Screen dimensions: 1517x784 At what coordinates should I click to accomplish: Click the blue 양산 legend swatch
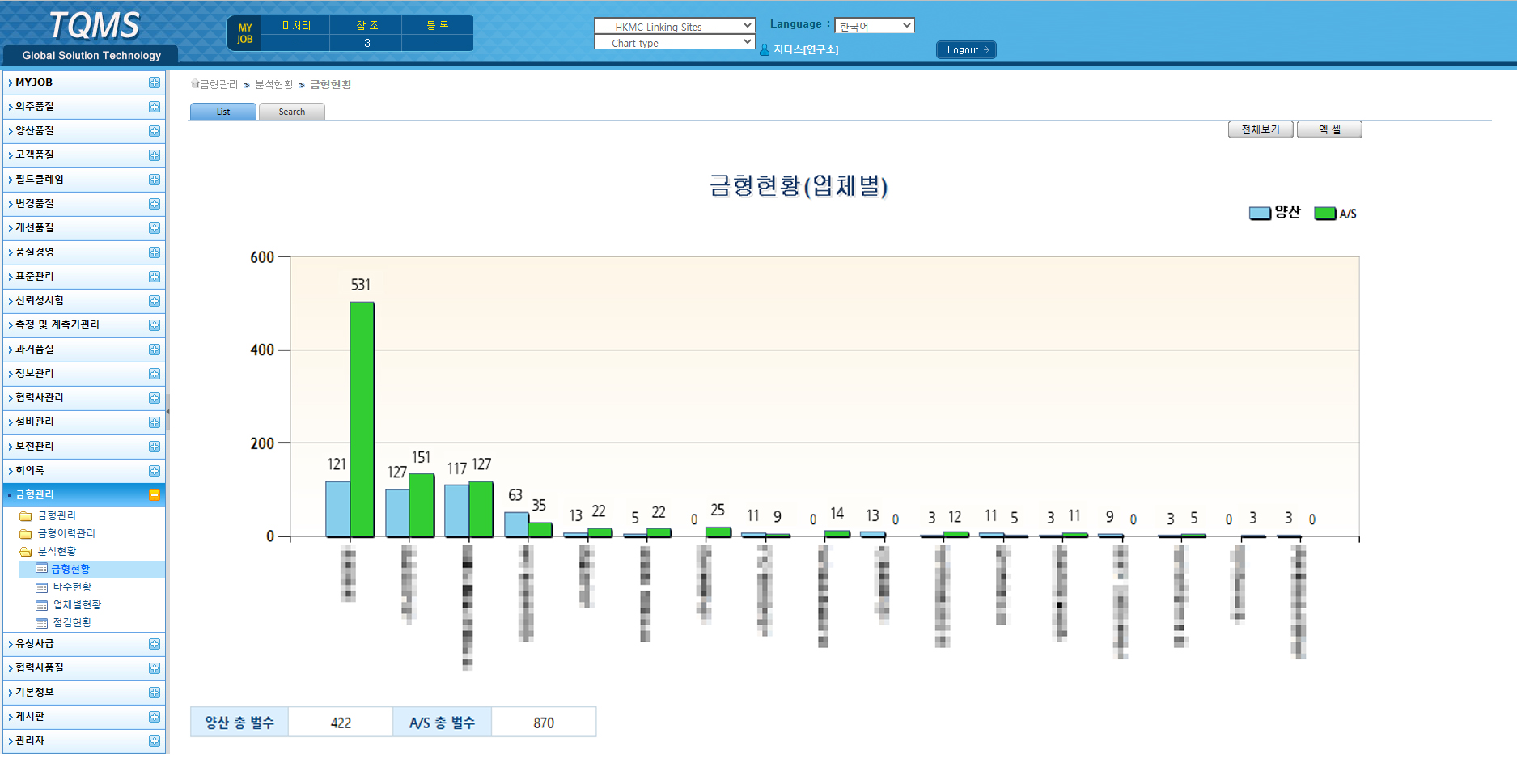click(x=1260, y=214)
